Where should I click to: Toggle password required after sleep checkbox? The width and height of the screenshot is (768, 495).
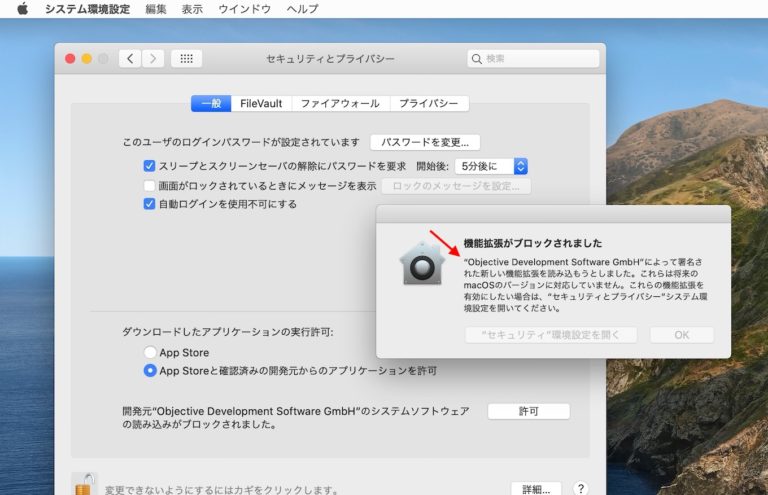coord(149,166)
